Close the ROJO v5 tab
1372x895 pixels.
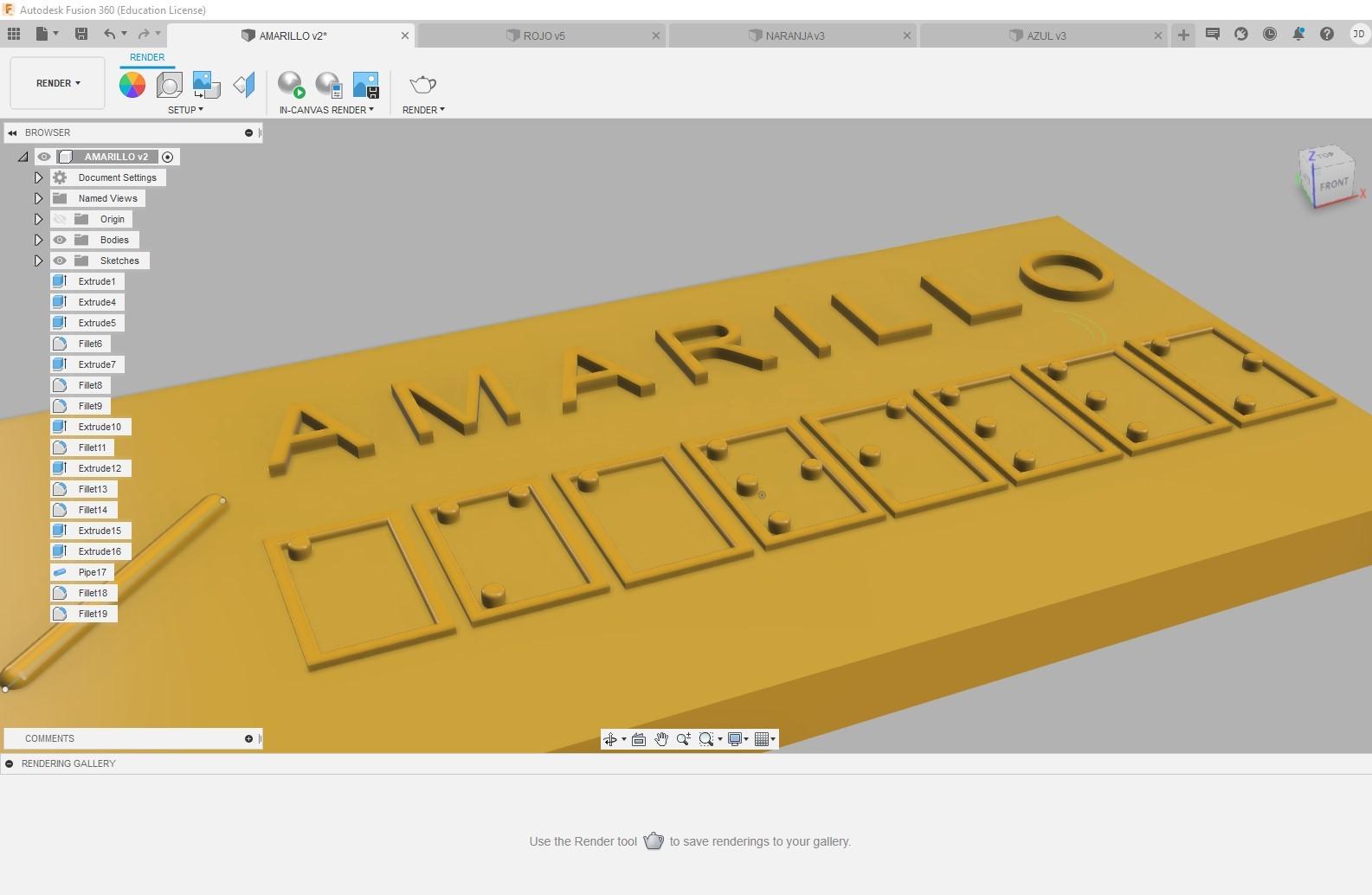tap(655, 35)
